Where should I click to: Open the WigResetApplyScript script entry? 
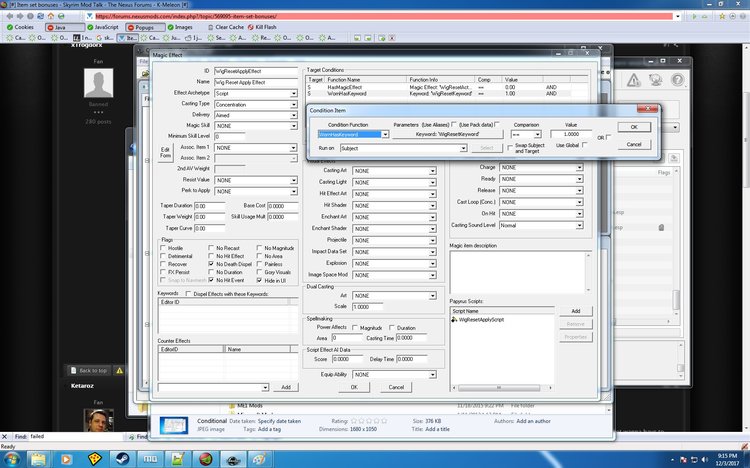482,319
